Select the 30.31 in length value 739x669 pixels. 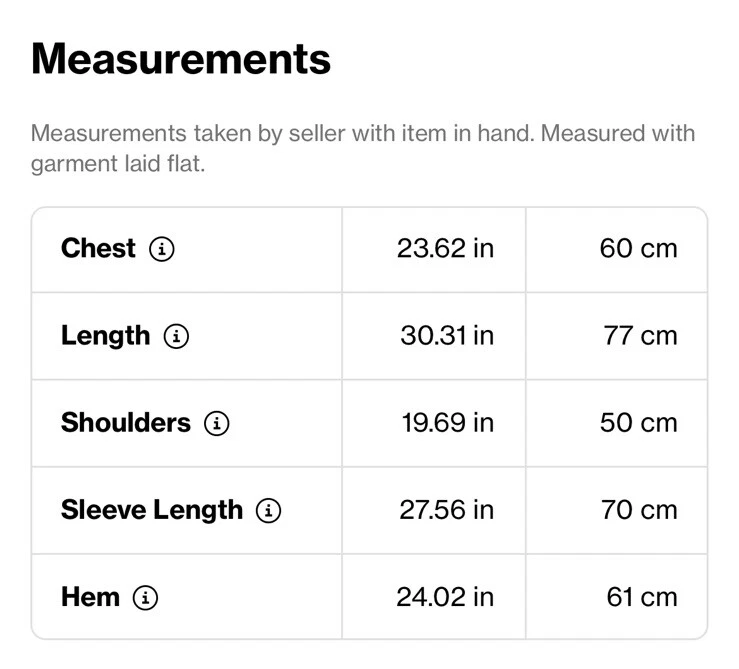447,336
